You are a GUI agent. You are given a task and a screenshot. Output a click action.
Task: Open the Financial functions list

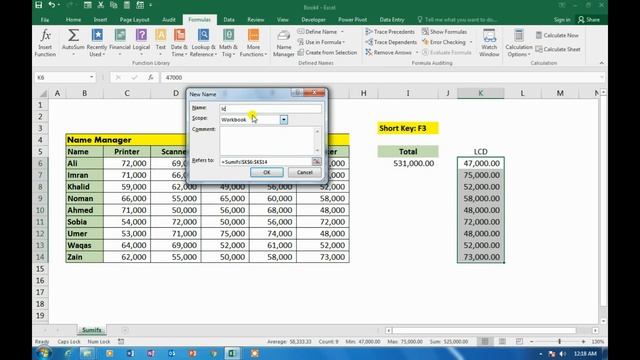[x=120, y=43]
